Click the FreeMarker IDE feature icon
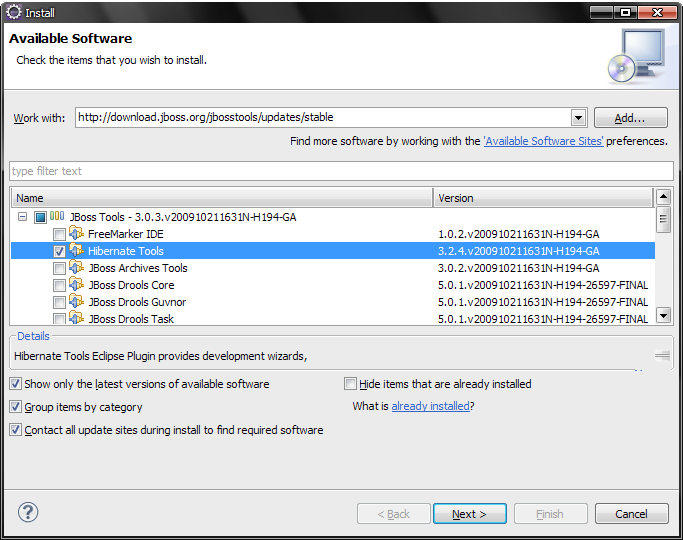Image resolution: width=683 pixels, height=540 pixels. point(77,233)
